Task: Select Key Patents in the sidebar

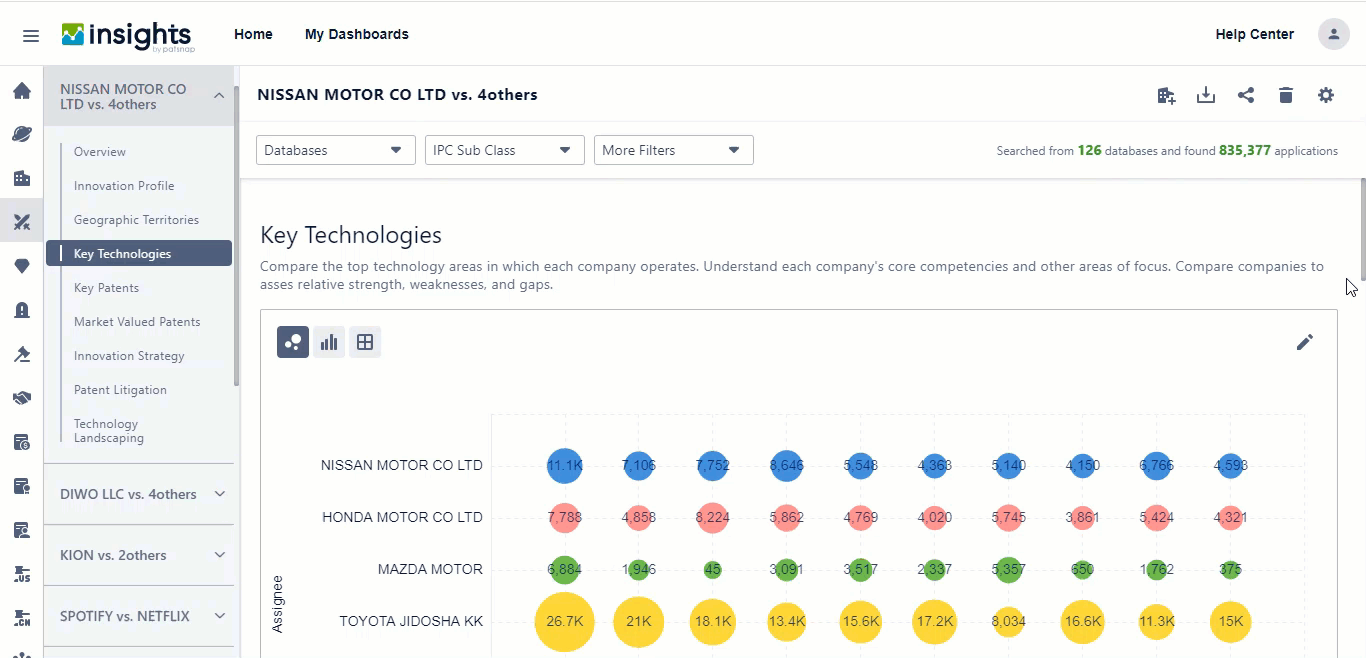Action: [106, 287]
